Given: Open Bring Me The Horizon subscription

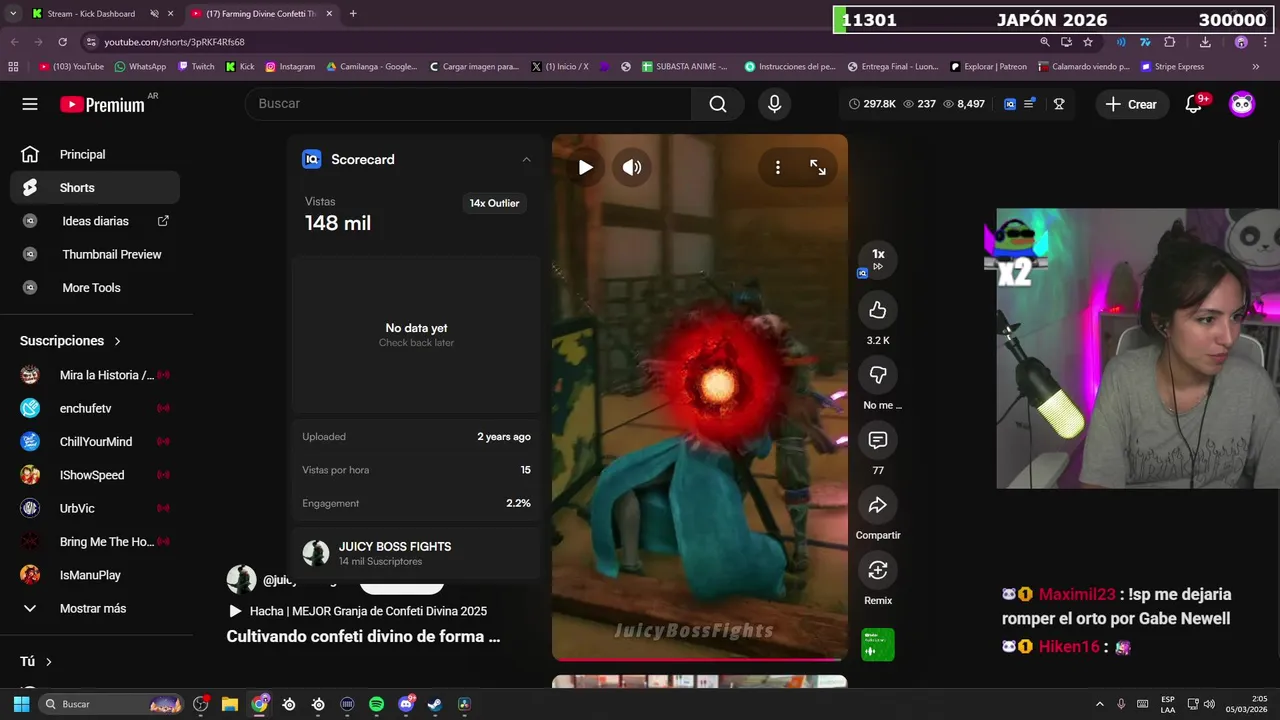Looking at the screenshot, I should [x=95, y=541].
